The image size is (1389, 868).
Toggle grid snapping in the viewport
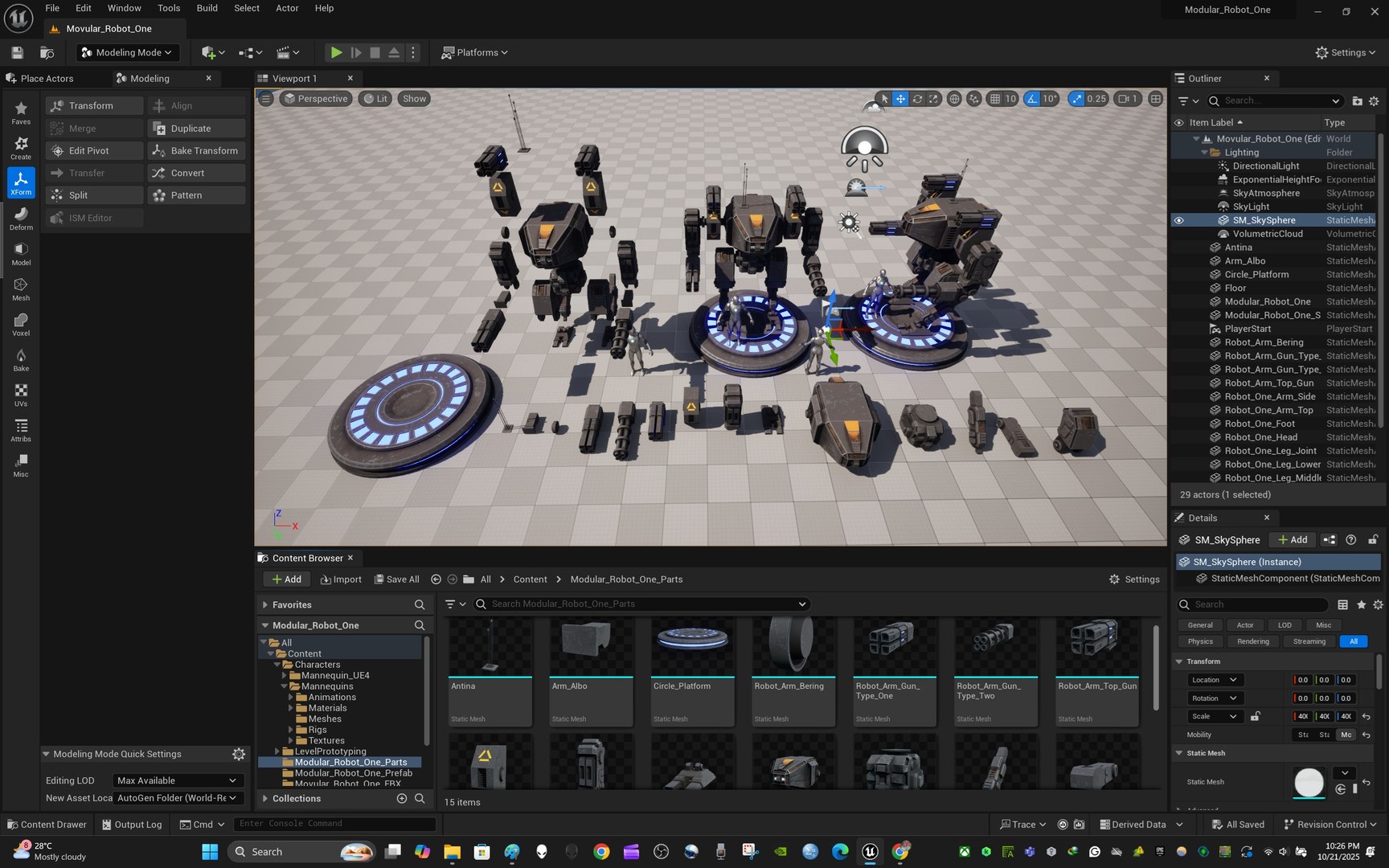(x=995, y=99)
